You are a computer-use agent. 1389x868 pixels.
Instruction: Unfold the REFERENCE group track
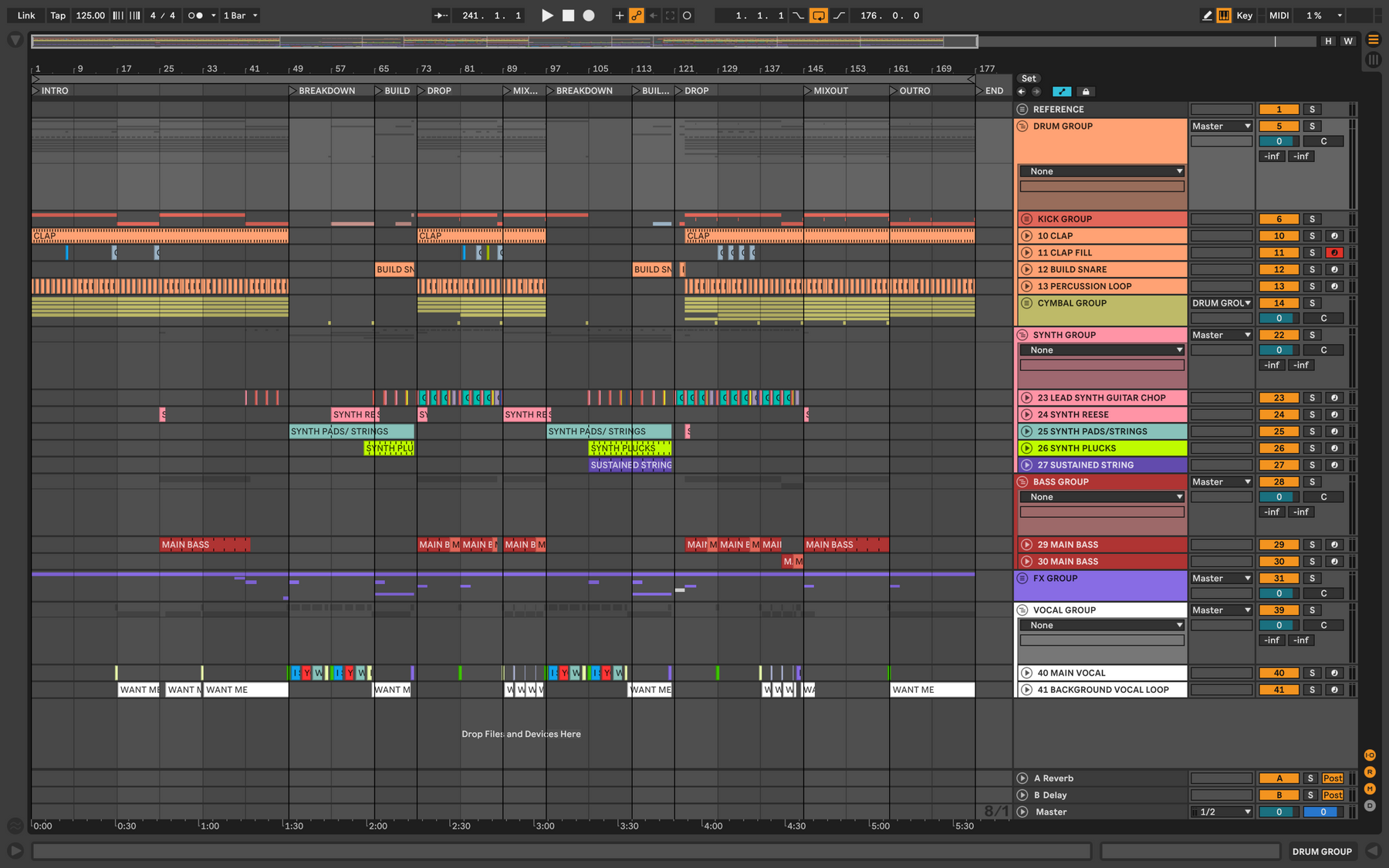tap(1022, 110)
